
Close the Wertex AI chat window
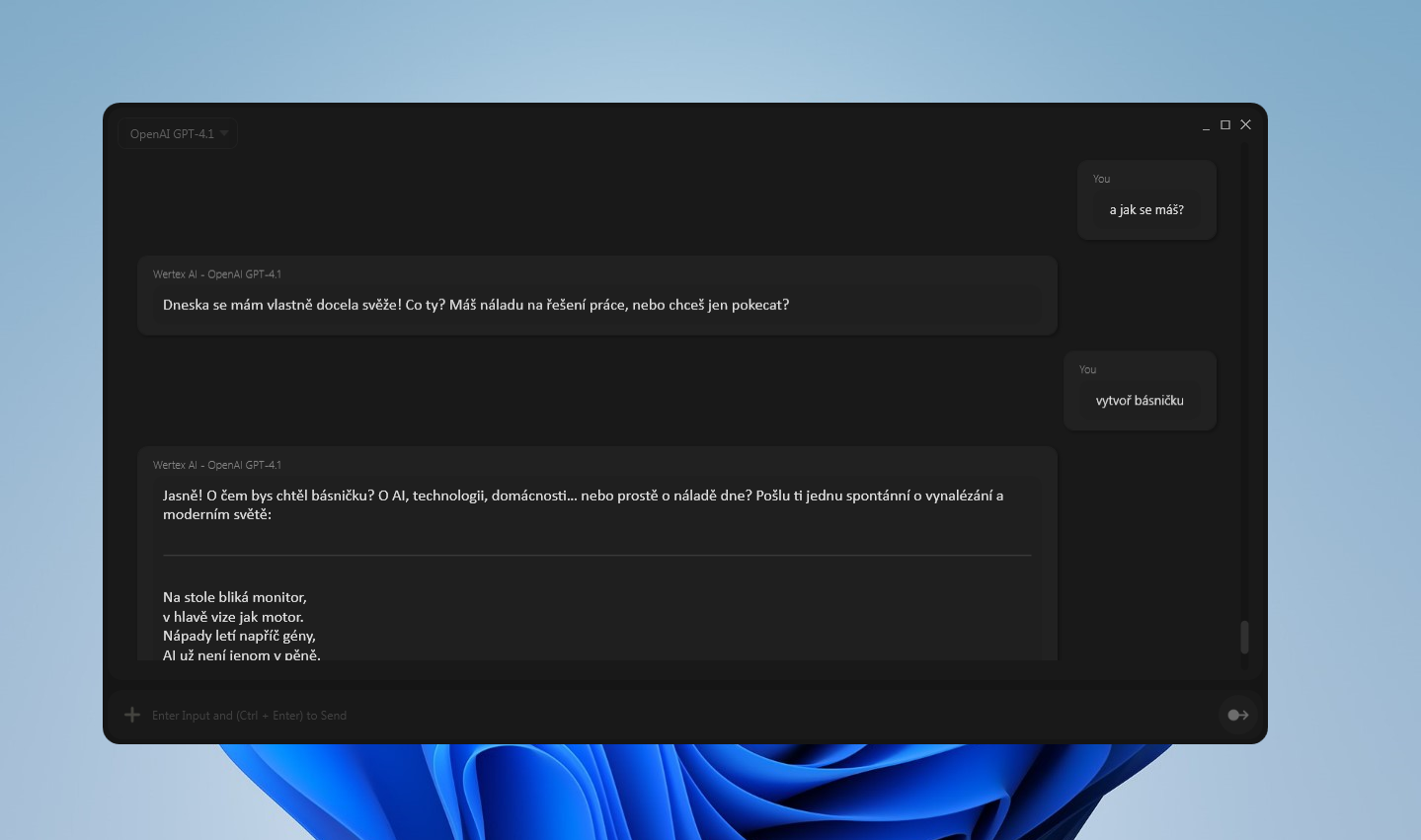pyautogui.click(x=1245, y=125)
